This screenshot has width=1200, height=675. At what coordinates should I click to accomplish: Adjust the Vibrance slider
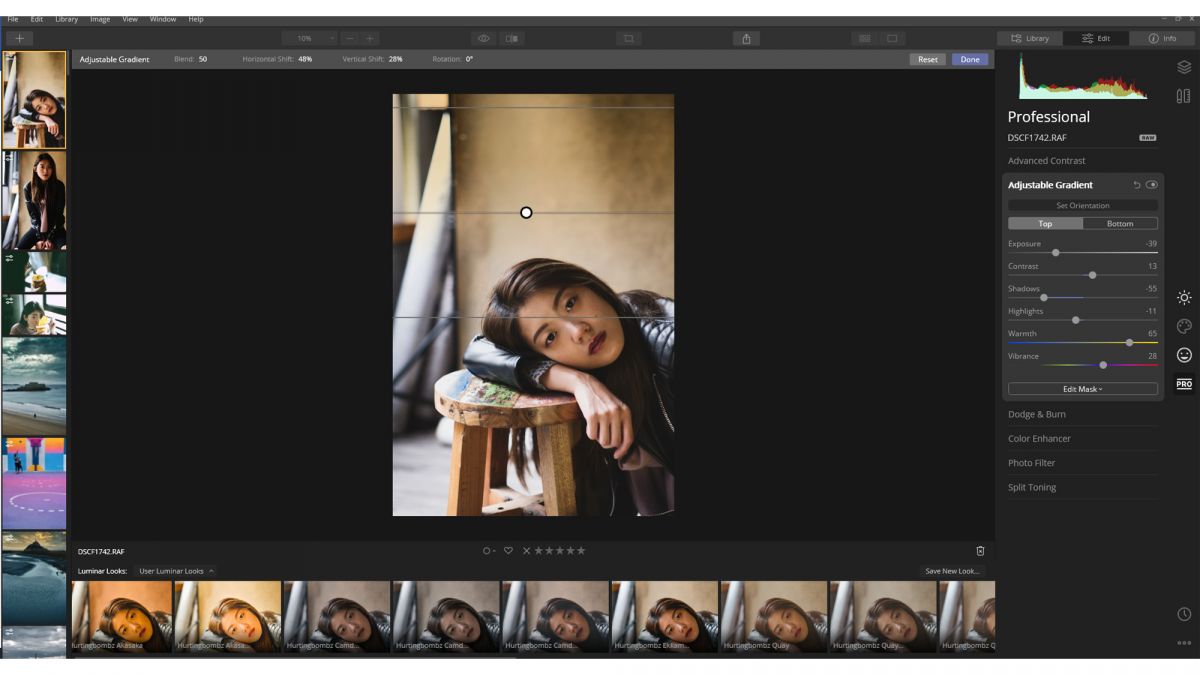1083,365
